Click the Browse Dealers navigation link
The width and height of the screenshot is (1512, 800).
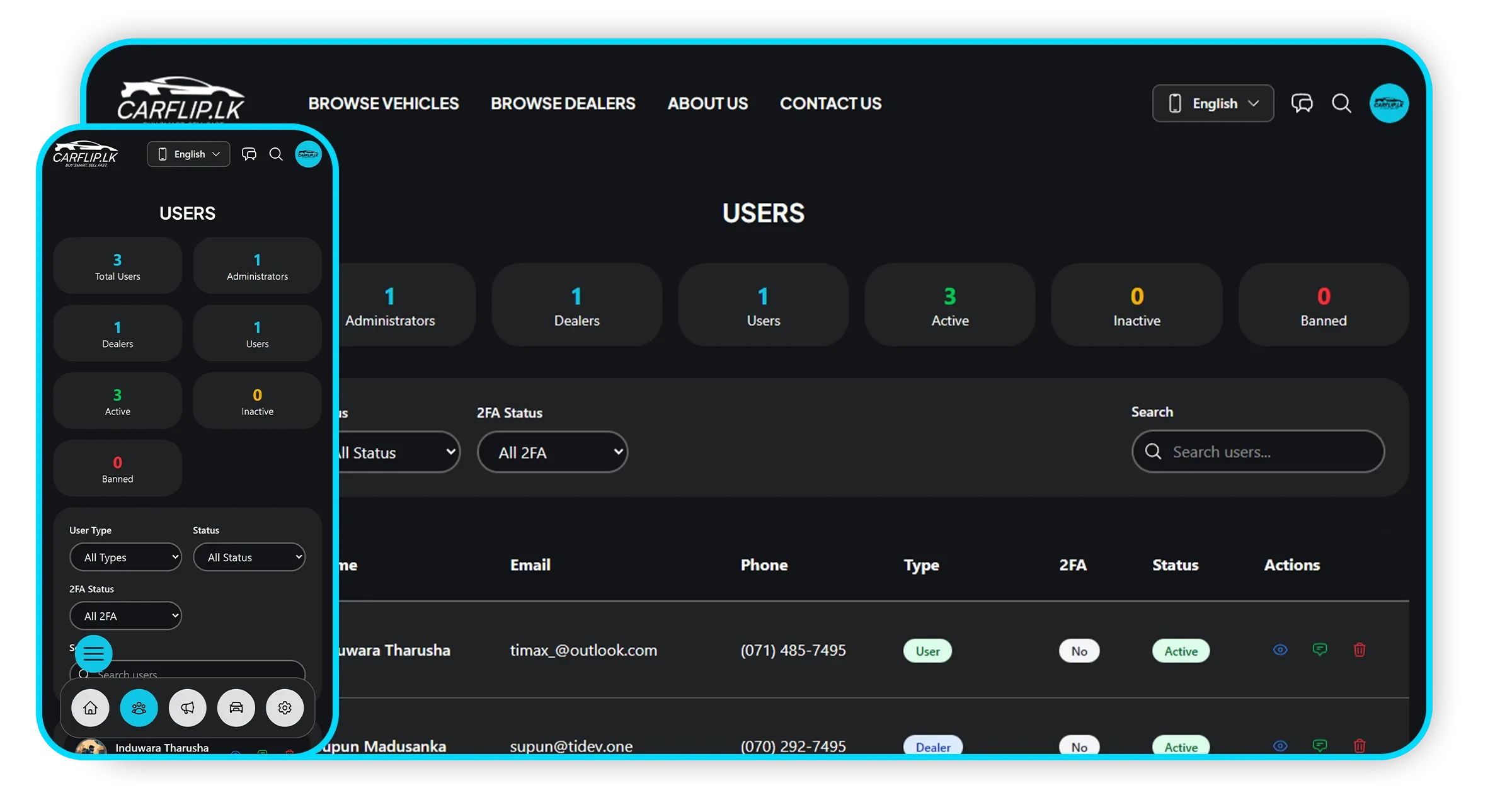563,103
